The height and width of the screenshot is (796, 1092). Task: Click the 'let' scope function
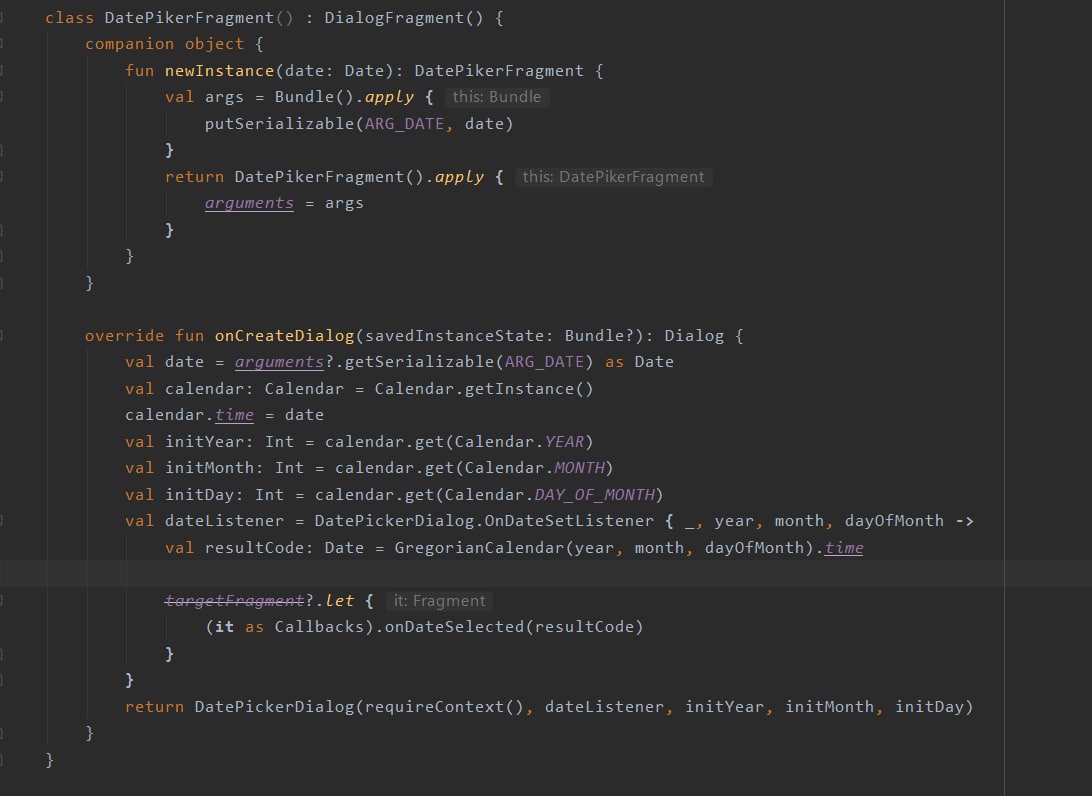coord(339,601)
